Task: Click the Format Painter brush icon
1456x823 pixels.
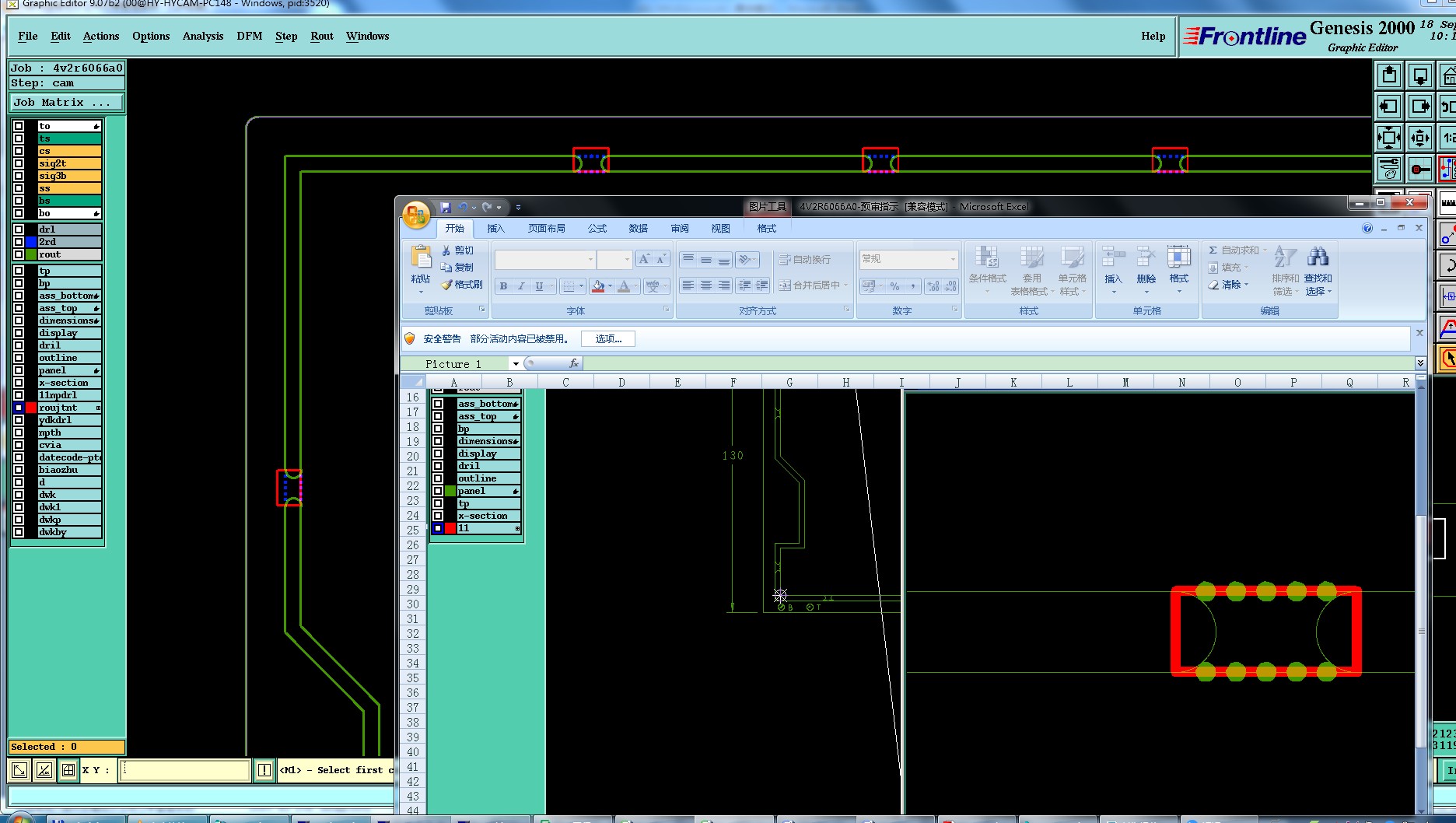Action: coord(446,285)
